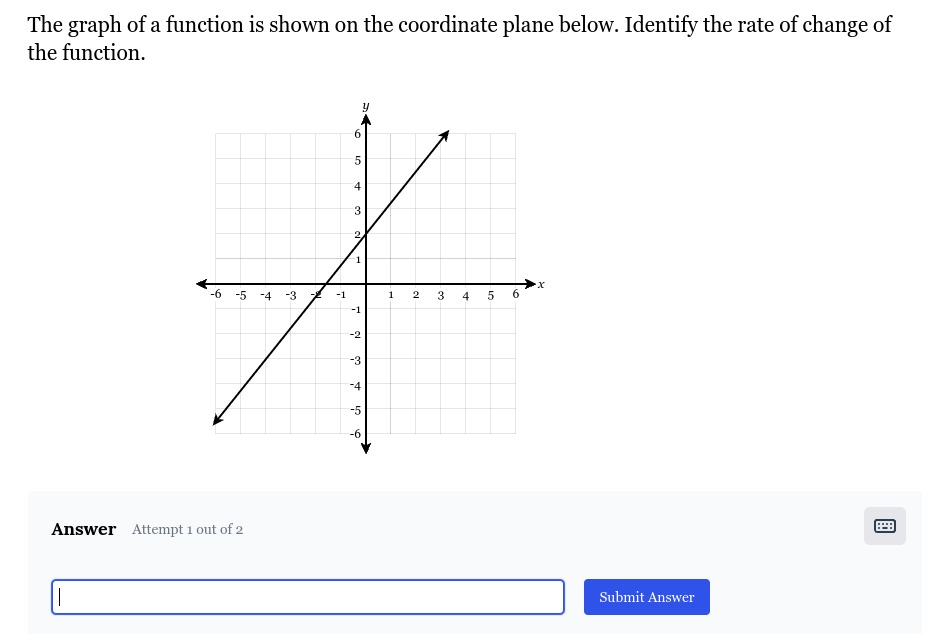Click the line's lower-left arrowhead
The image size is (929, 634).
point(218,419)
